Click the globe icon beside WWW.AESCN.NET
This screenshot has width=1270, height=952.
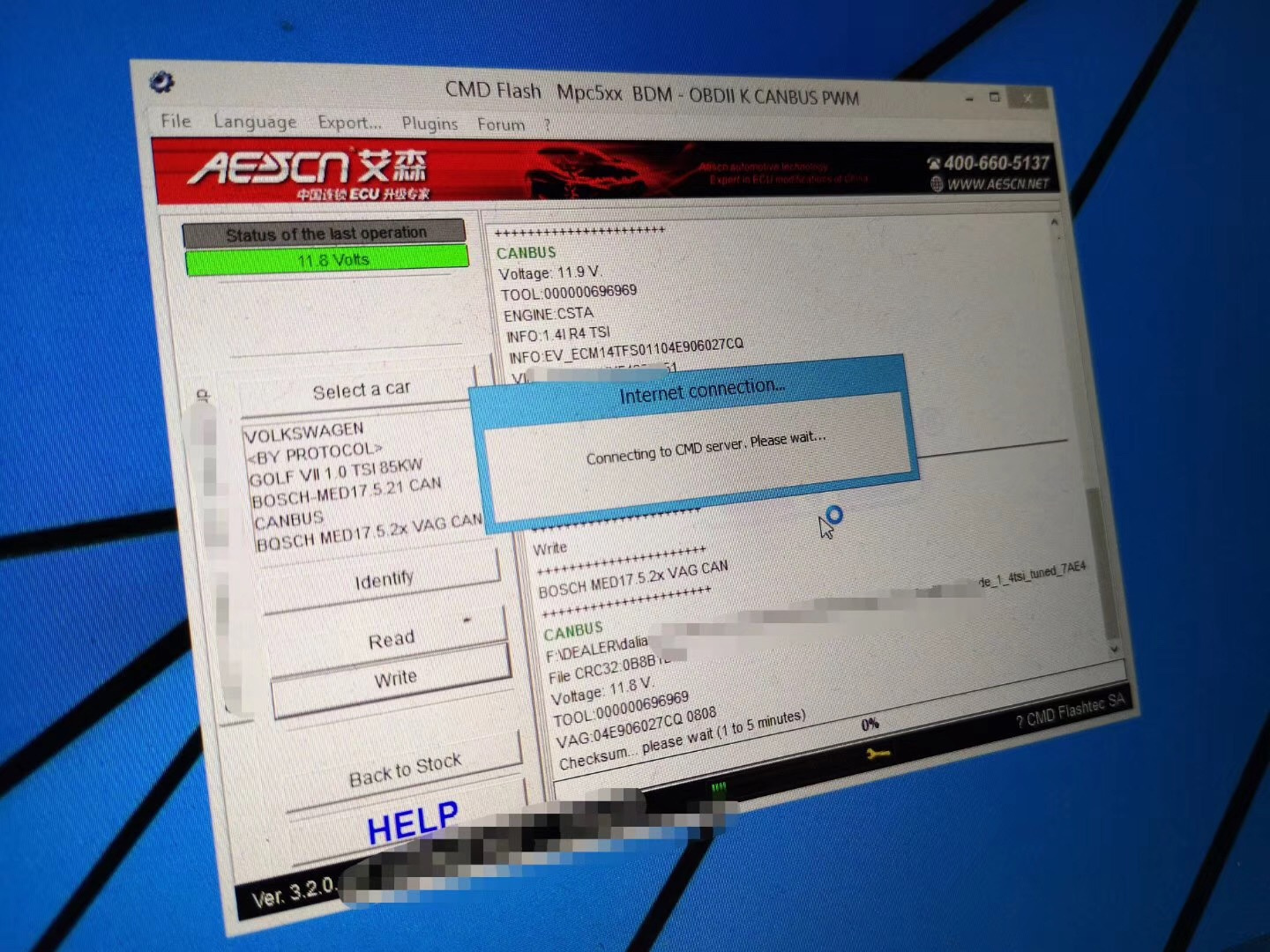937,183
